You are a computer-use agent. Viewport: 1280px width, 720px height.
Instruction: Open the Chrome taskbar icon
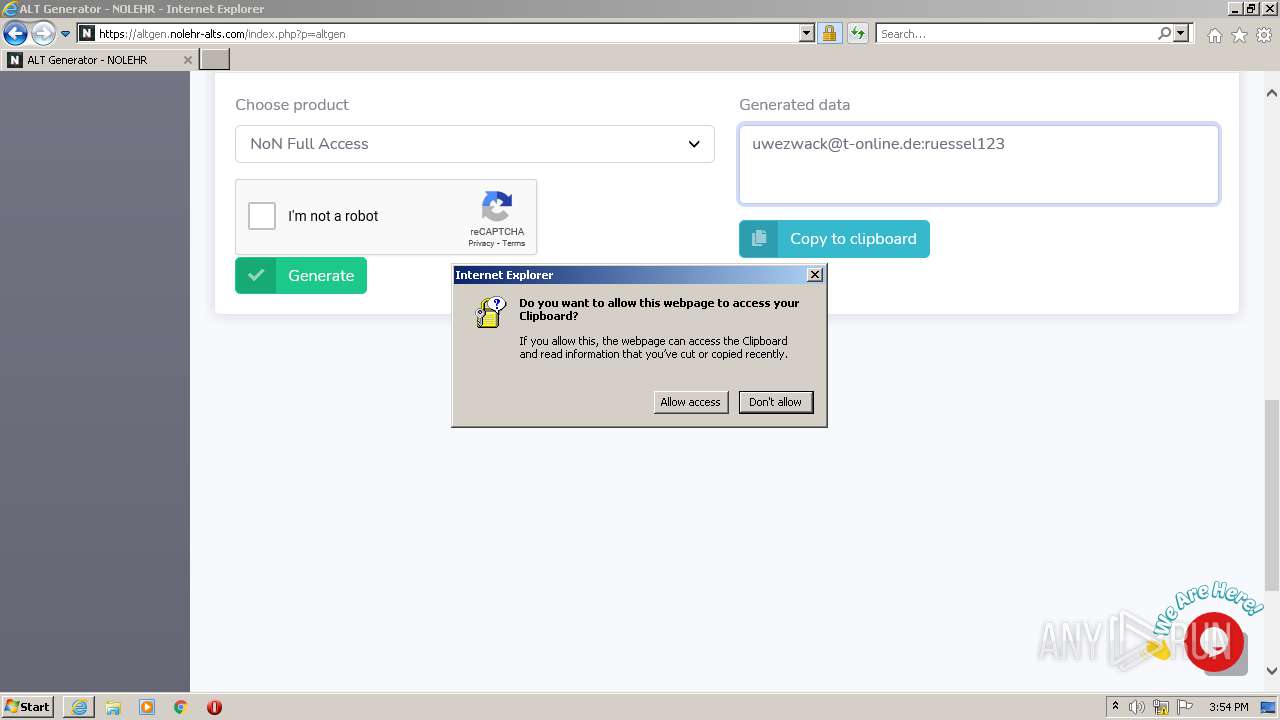pyautogui.click(x=180, y=707)
